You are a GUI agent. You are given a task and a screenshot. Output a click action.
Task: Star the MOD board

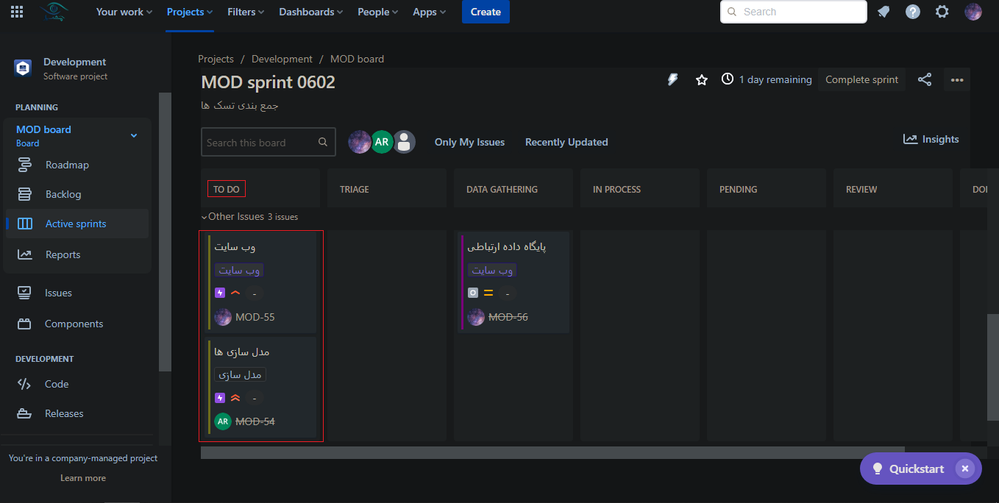pos(701,80)
